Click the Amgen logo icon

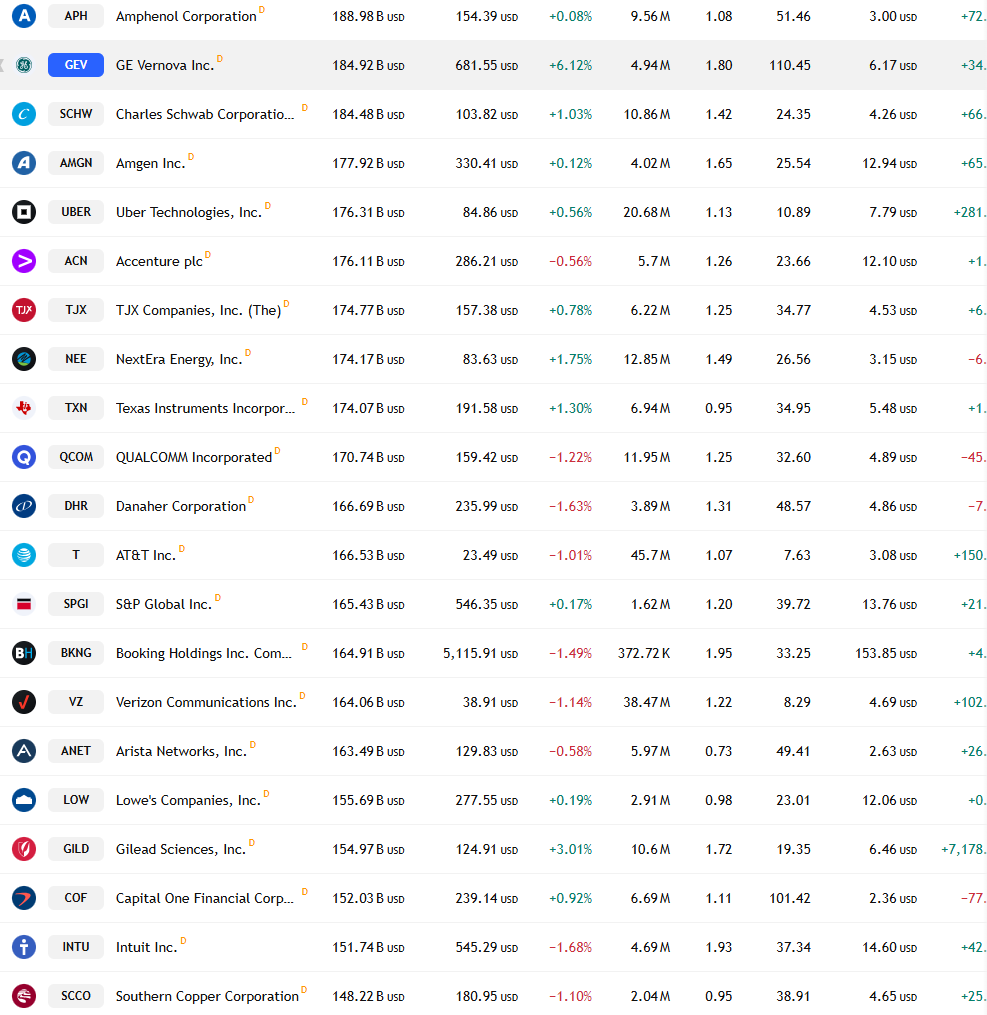tap(24, 162)
